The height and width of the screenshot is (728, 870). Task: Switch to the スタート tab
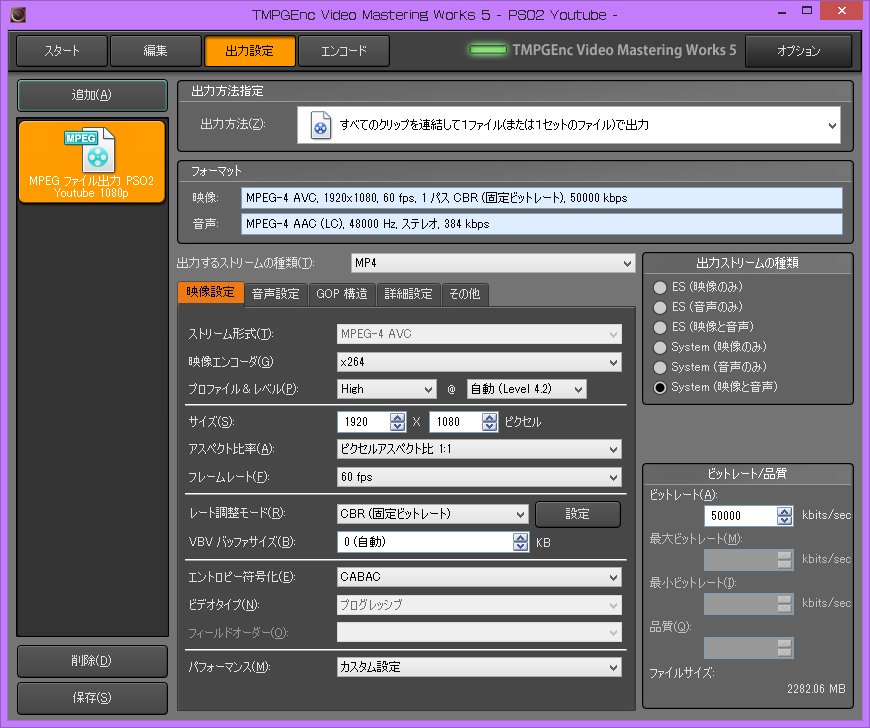[62, 51]
